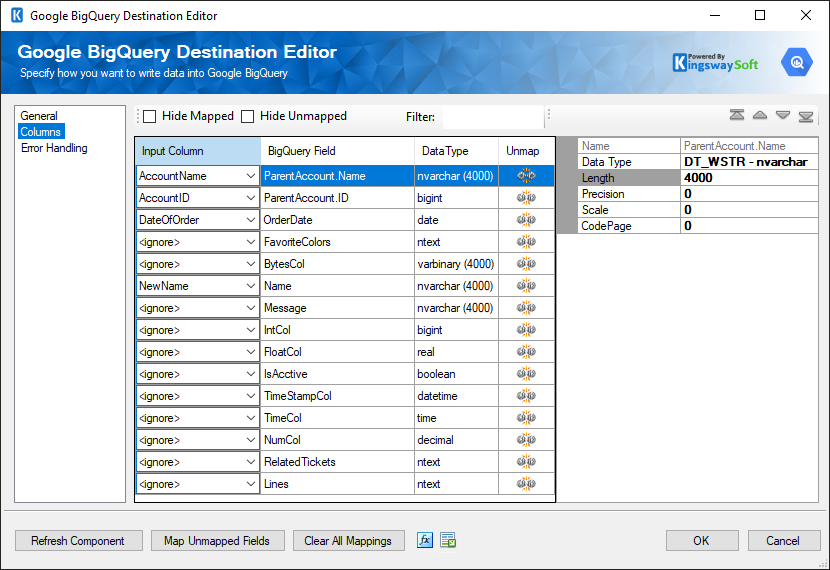Select the decimal data type cell

(456, 440)
